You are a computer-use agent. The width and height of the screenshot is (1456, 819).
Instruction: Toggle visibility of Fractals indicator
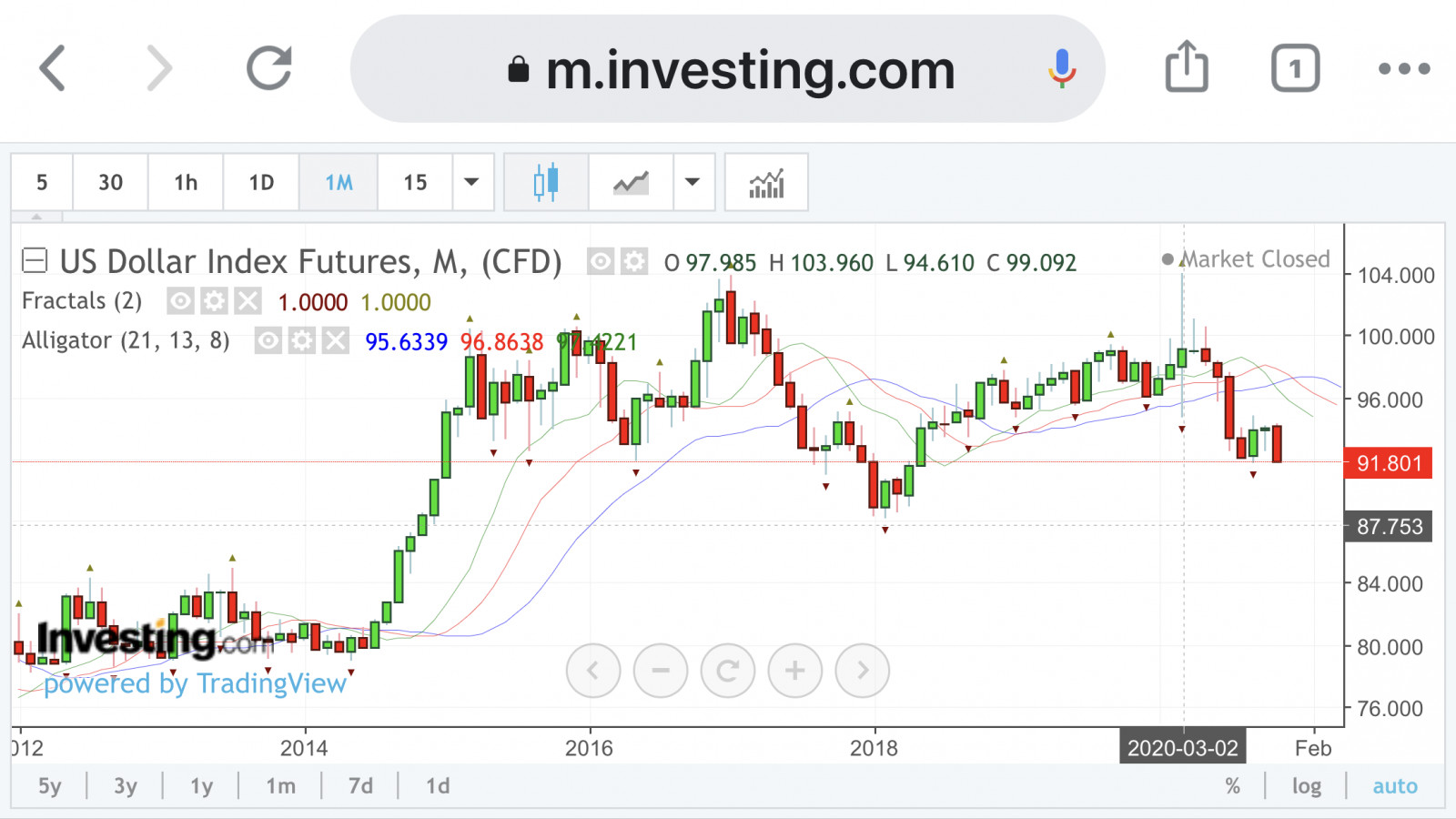[180, 301]
